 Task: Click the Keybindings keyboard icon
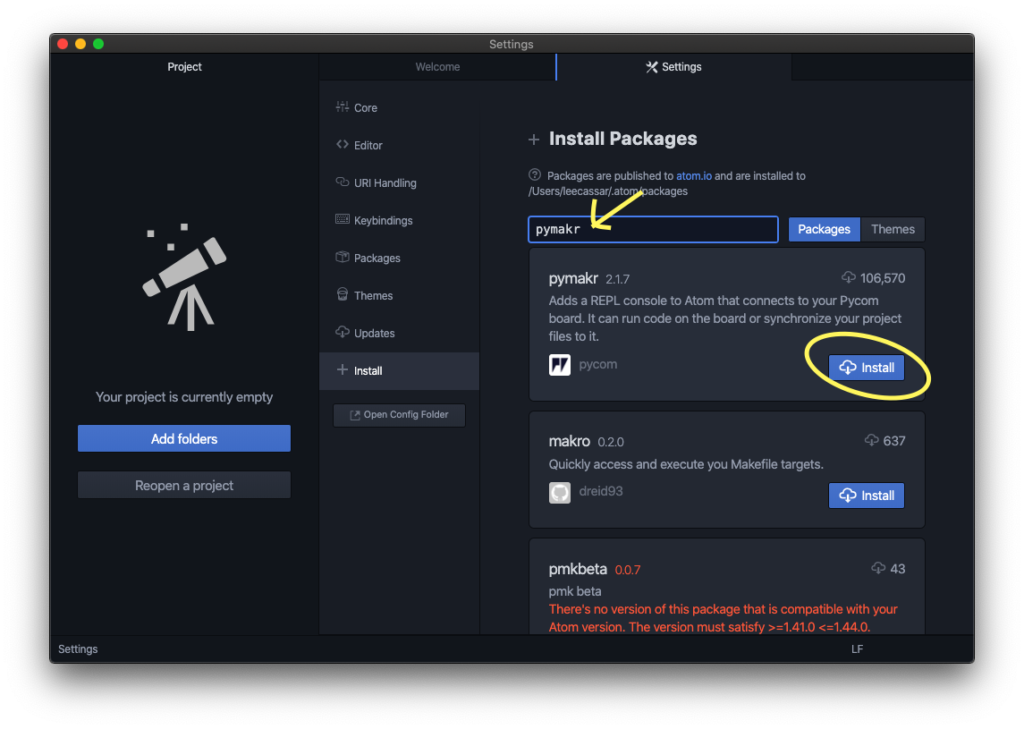coord(342,219)
